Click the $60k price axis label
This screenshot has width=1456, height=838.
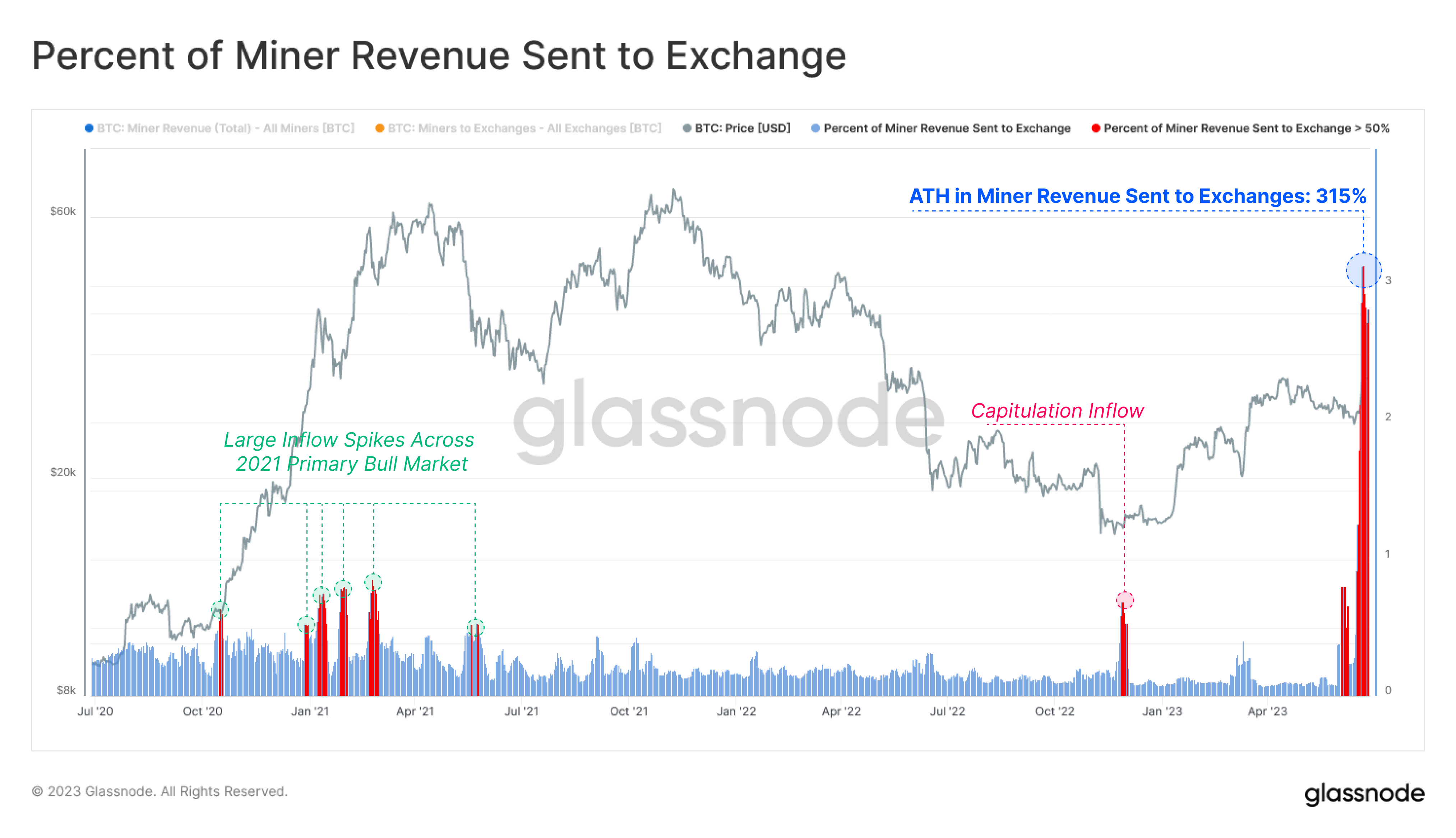pyautogui.click(x=63, y=211)
